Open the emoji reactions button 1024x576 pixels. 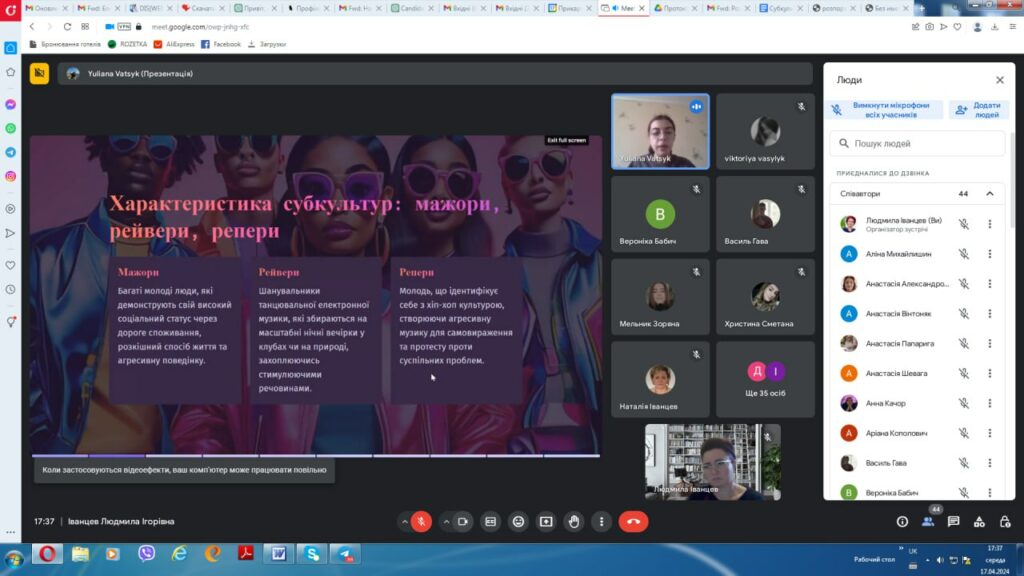[x=518, y=522]
